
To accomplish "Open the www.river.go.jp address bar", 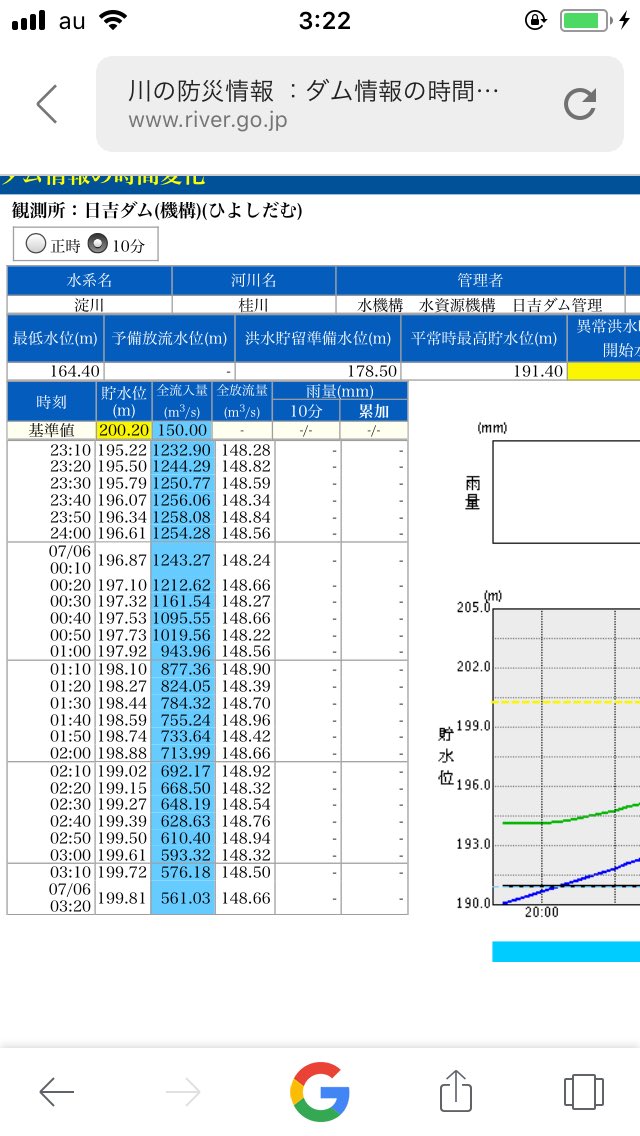I will pos(360,104).
